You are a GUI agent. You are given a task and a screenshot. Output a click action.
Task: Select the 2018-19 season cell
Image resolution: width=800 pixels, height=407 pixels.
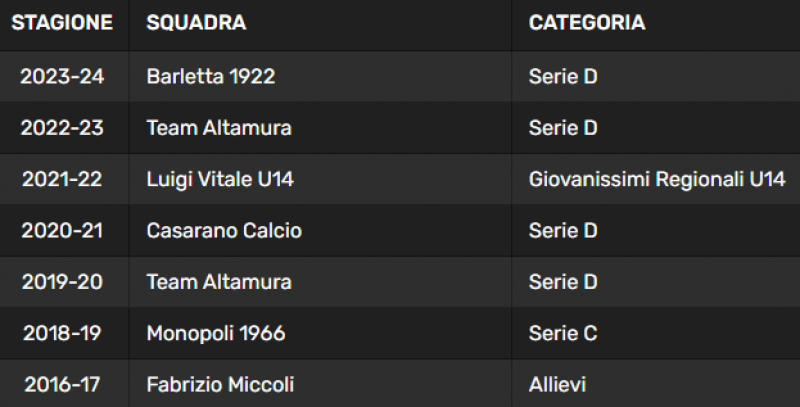(62, 334)
